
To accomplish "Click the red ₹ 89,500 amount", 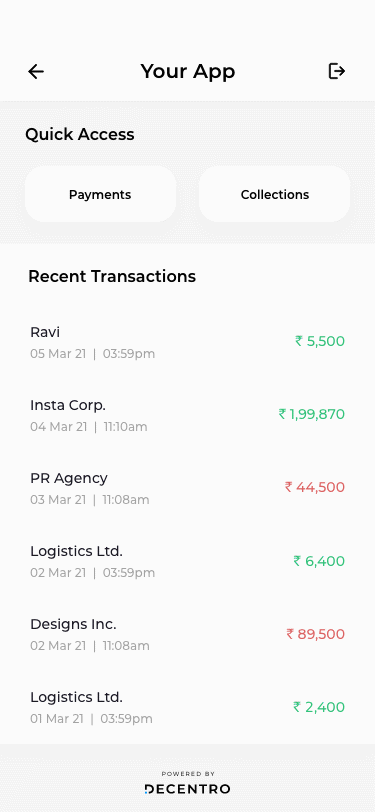I will 315,634.
